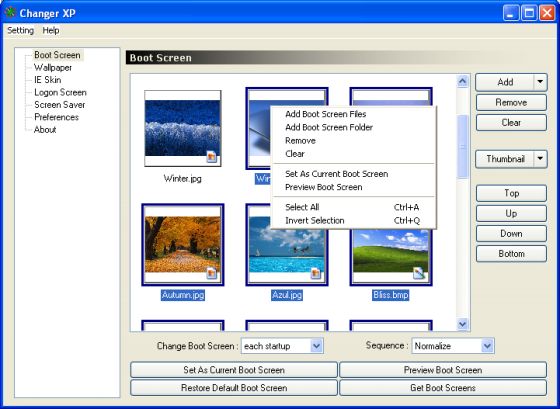The height and width of the screenshot is (409, 560).
Task: Close the Changer XP window
Action: [x=547, y=13]
